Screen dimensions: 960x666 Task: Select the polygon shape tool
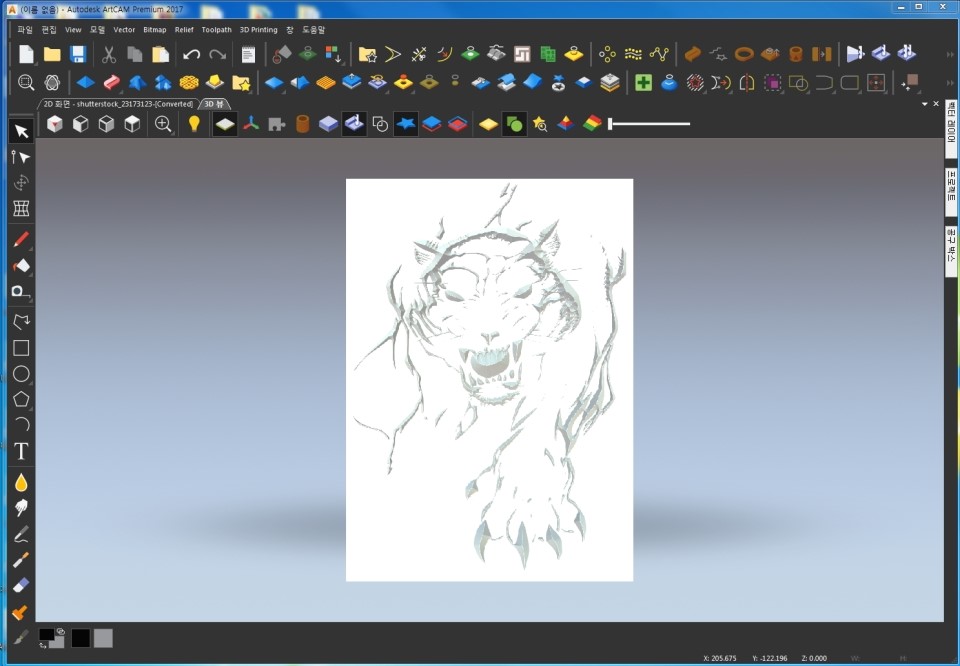click(21, 399)
